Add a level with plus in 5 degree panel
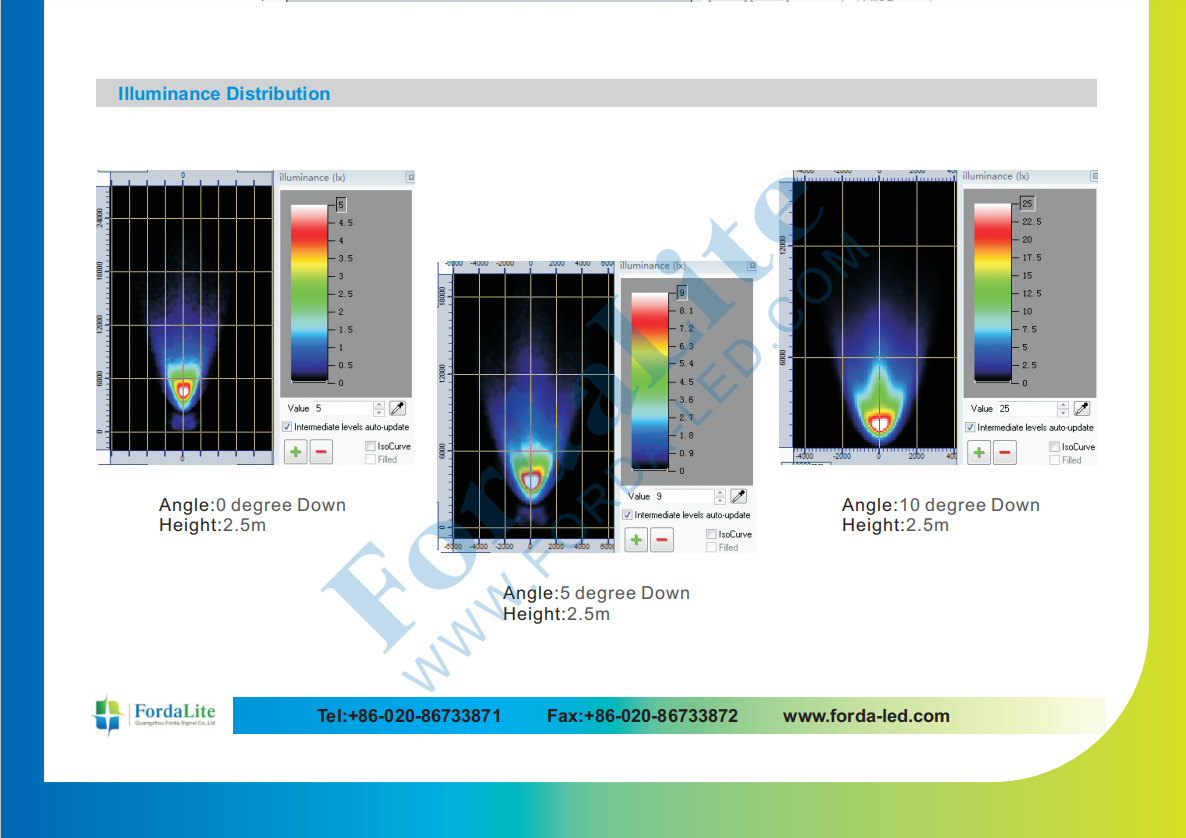 pos(636,540)
